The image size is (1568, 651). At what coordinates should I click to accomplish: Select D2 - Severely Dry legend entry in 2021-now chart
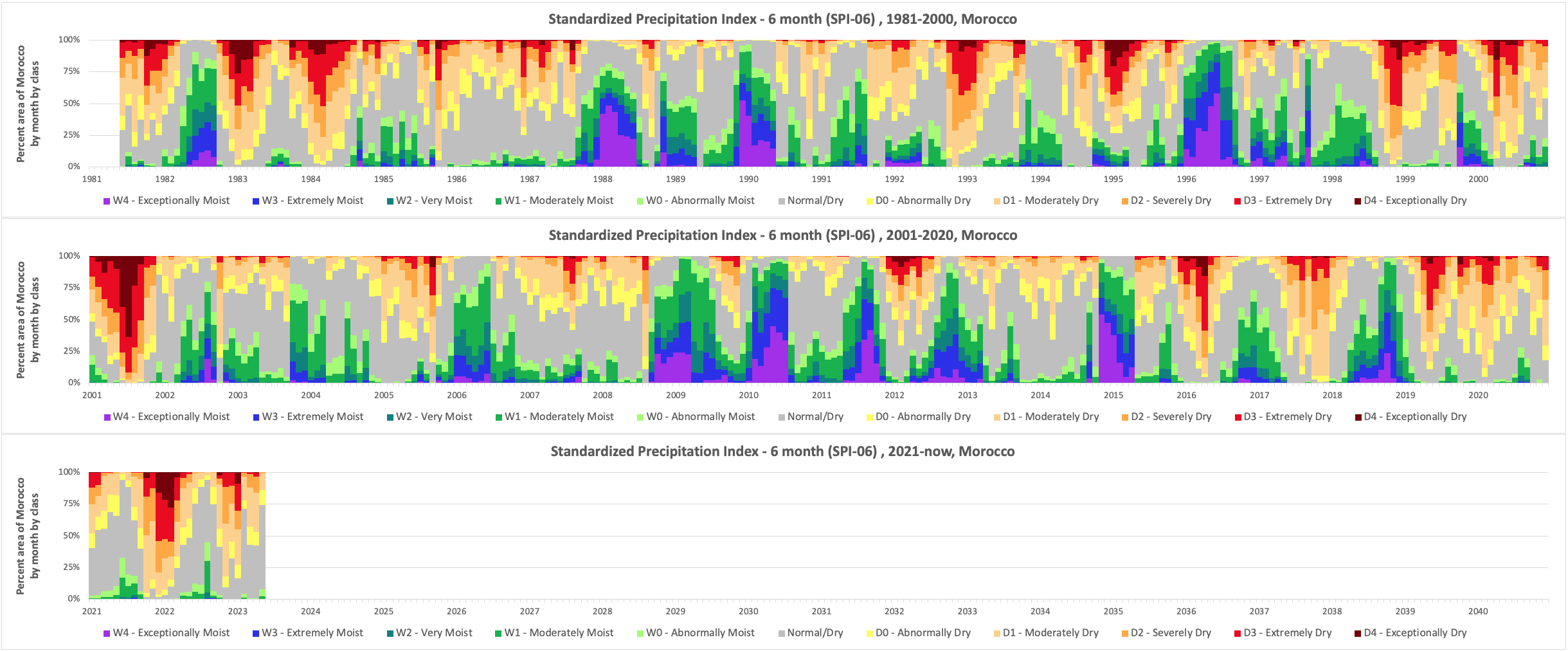pyautogui.click(x=1166, y=633)
